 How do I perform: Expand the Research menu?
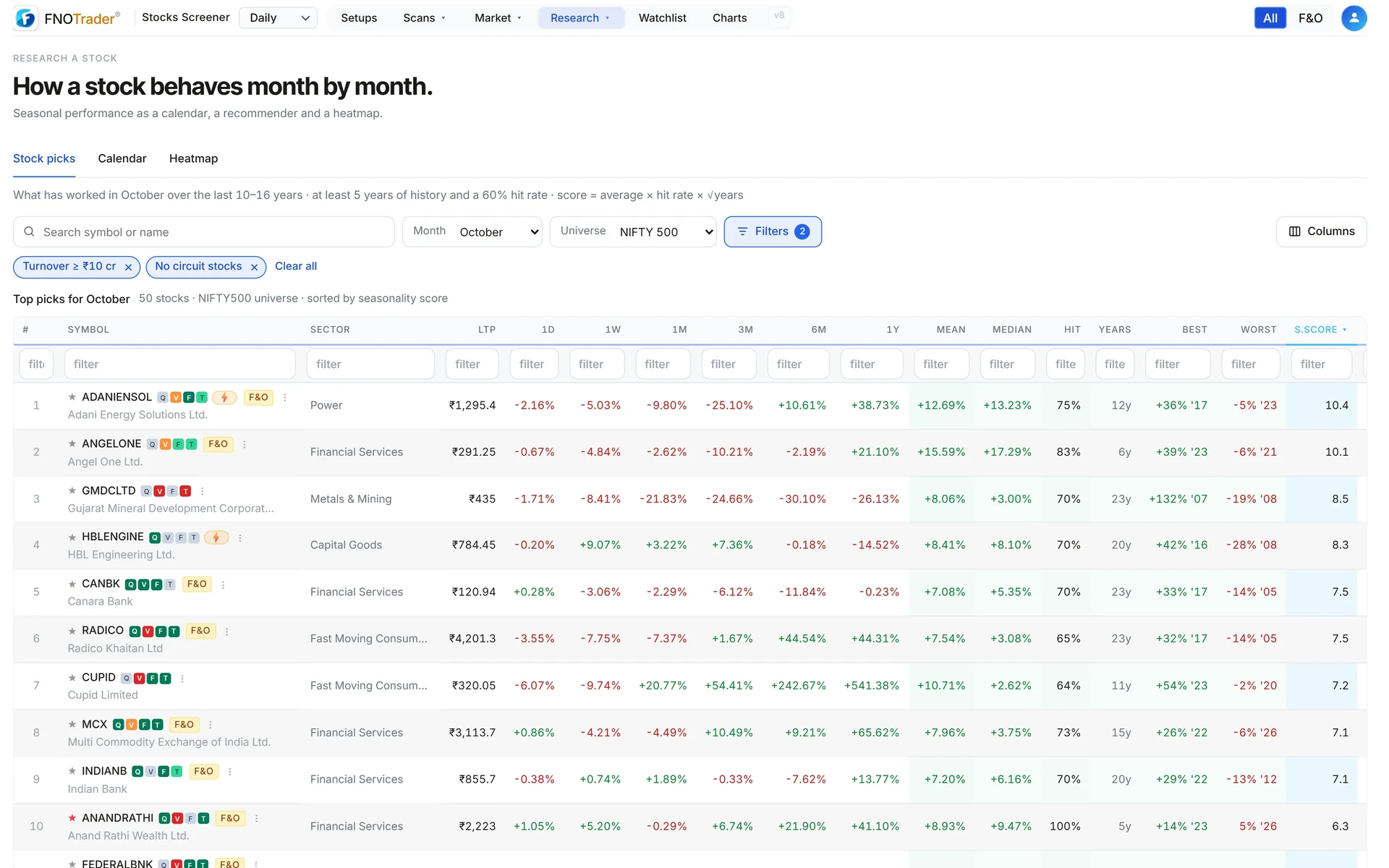click(x=581, y=18)
